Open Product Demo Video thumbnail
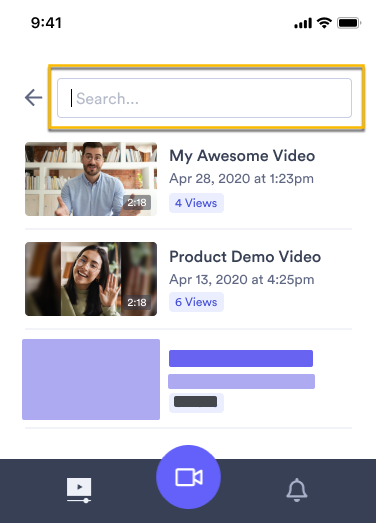Screen dimensions: 376x523 (x=91, y=279)
